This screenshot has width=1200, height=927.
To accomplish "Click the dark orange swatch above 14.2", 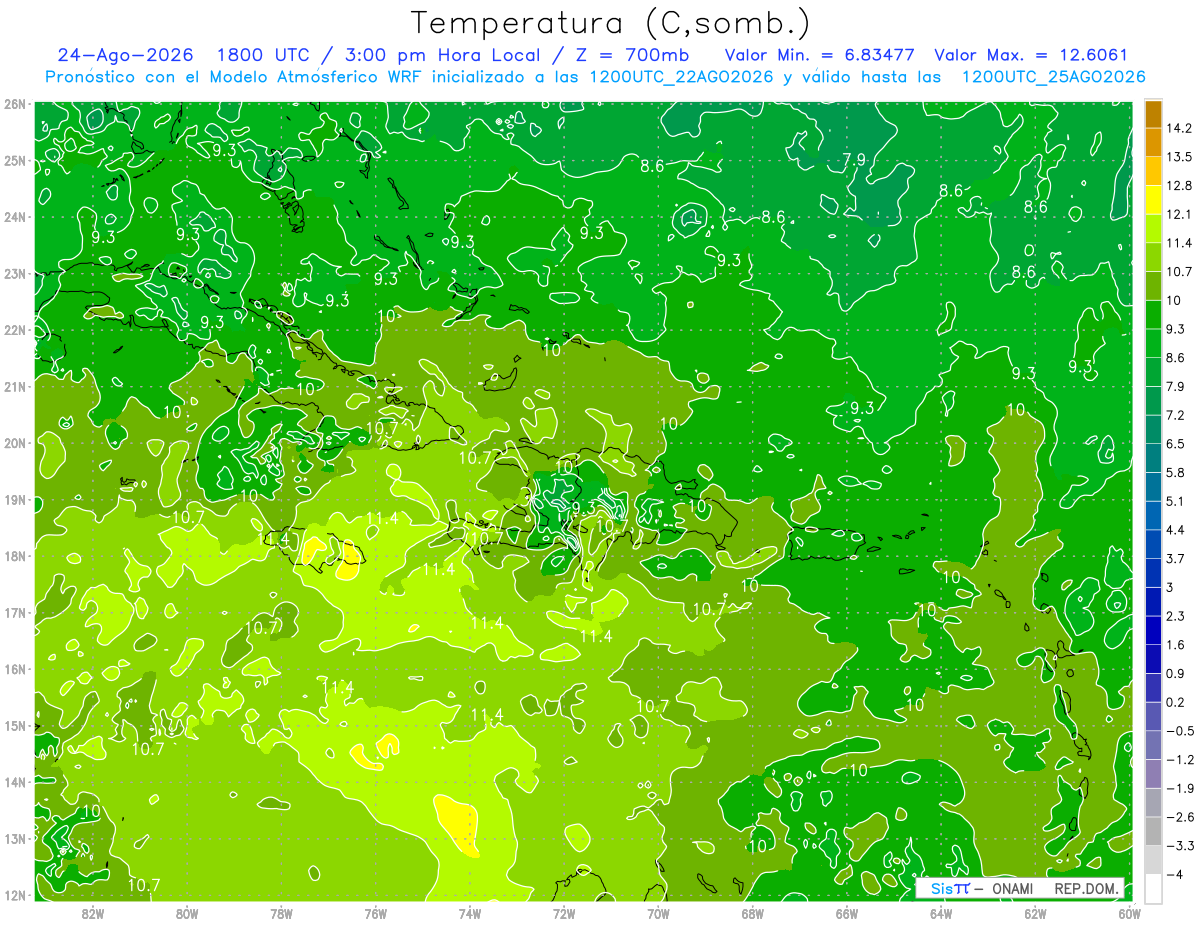I will click(1153, 114).
